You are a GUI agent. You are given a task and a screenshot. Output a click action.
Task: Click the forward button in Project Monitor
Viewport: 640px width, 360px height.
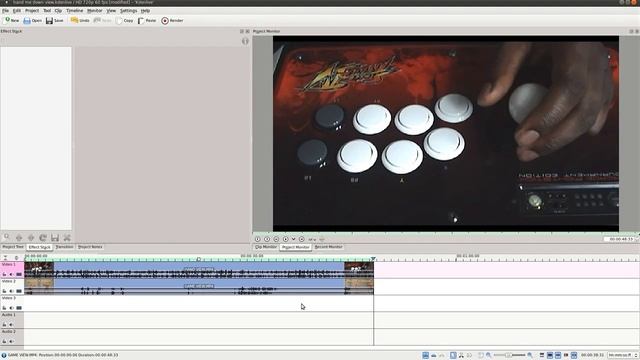(302, 239)
